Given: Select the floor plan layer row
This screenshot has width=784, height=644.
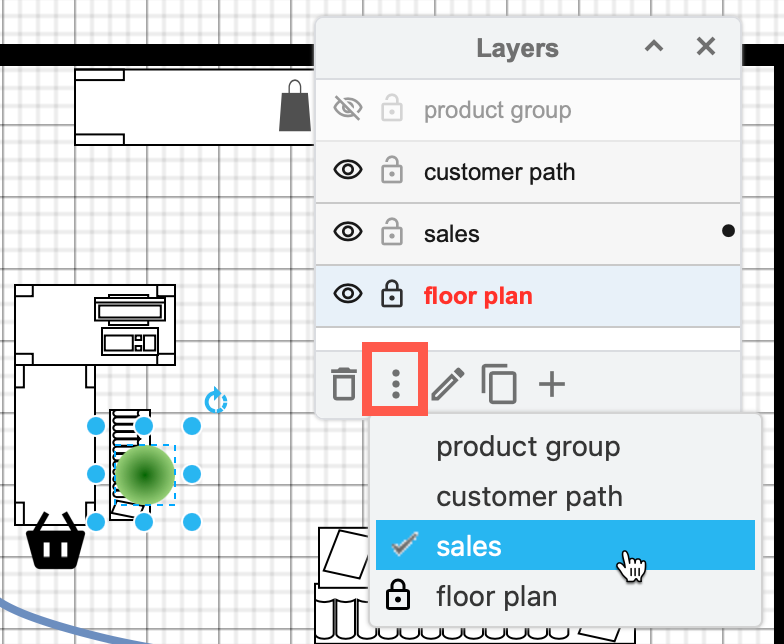Looking at the screenshot, I should [x=528, y=296].
